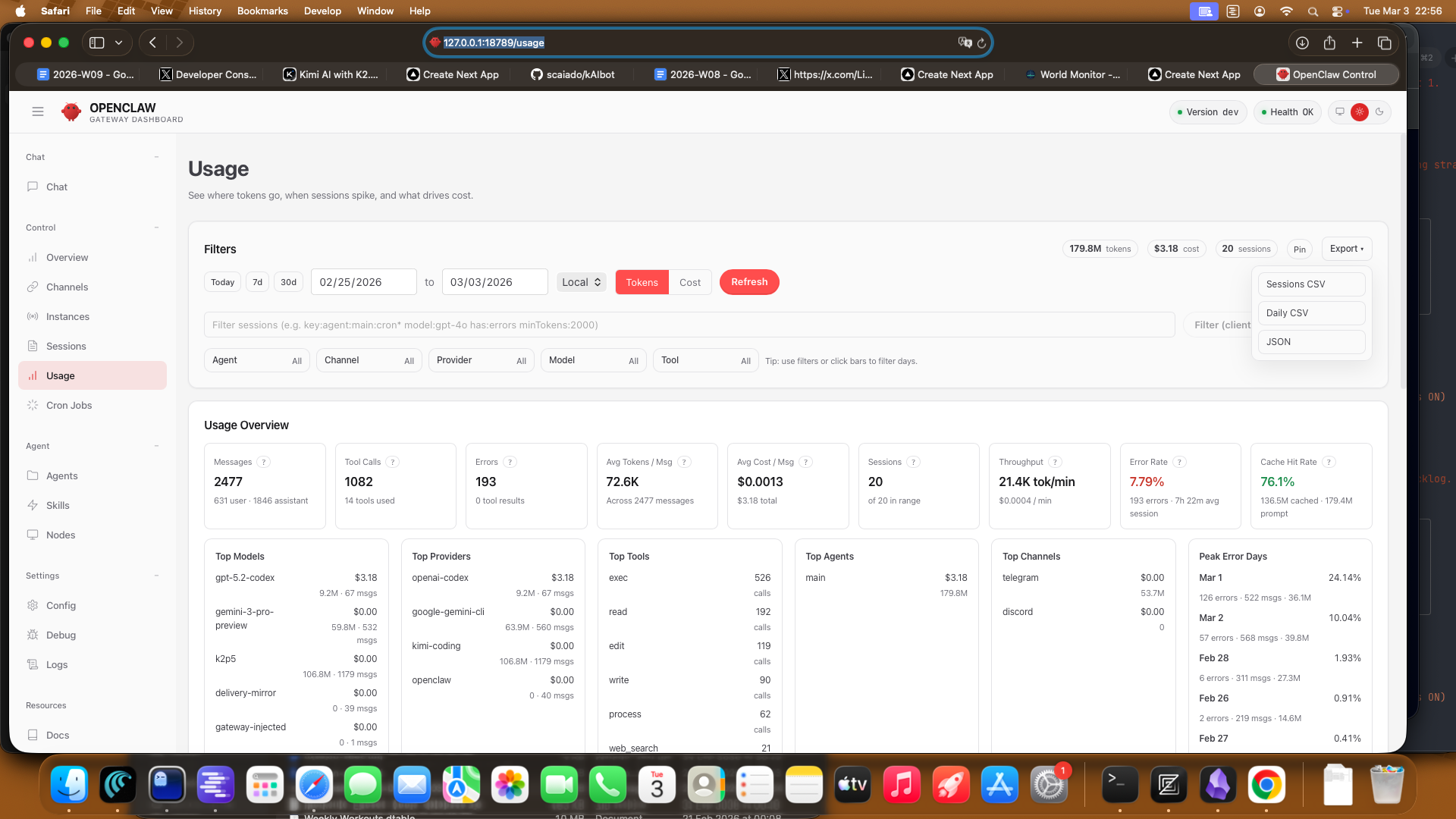Viewport: 1456px width, 819px height.
Task: Open the Debug settings page
Action: click(61, 635)
